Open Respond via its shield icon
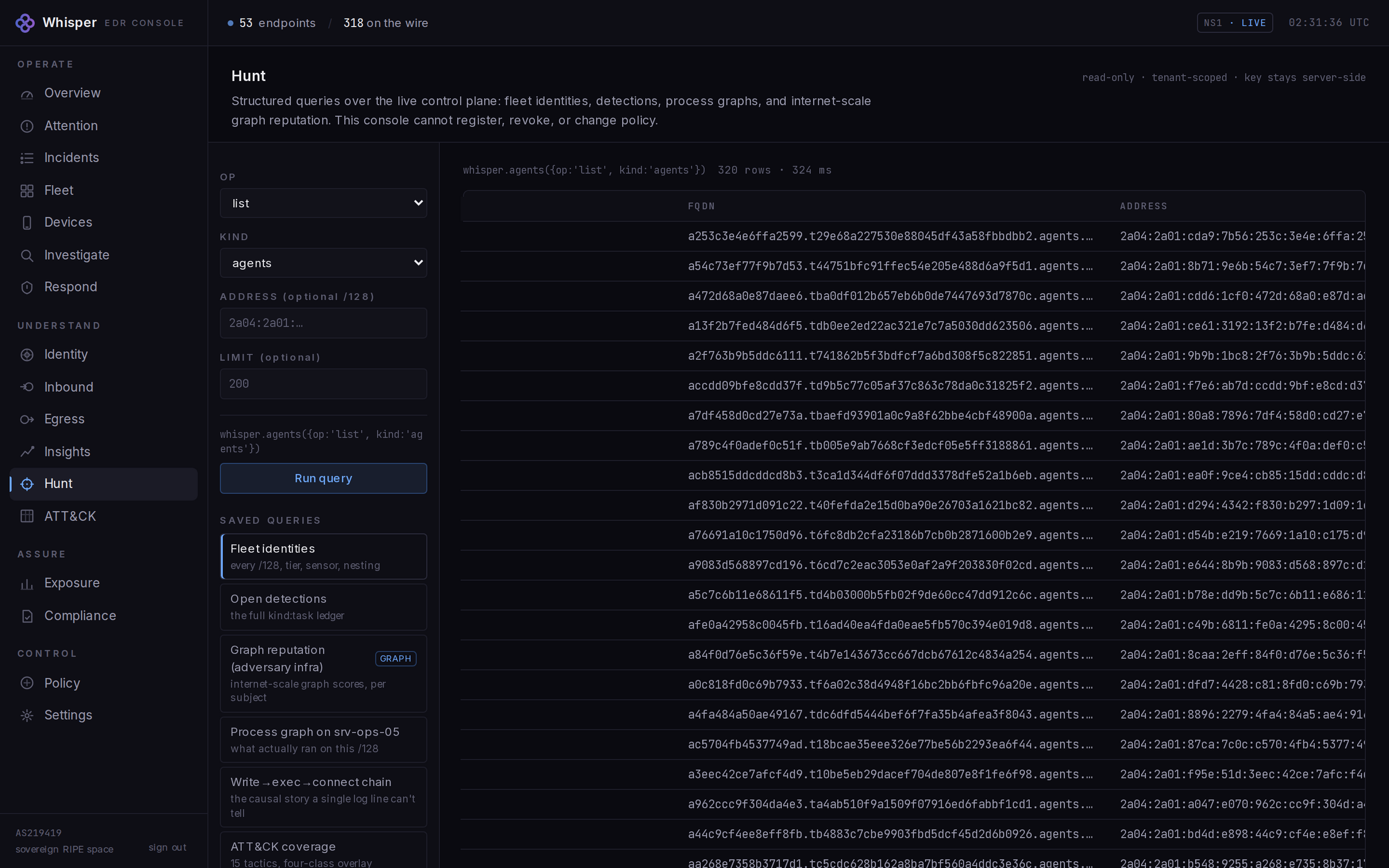 point(27,288)
